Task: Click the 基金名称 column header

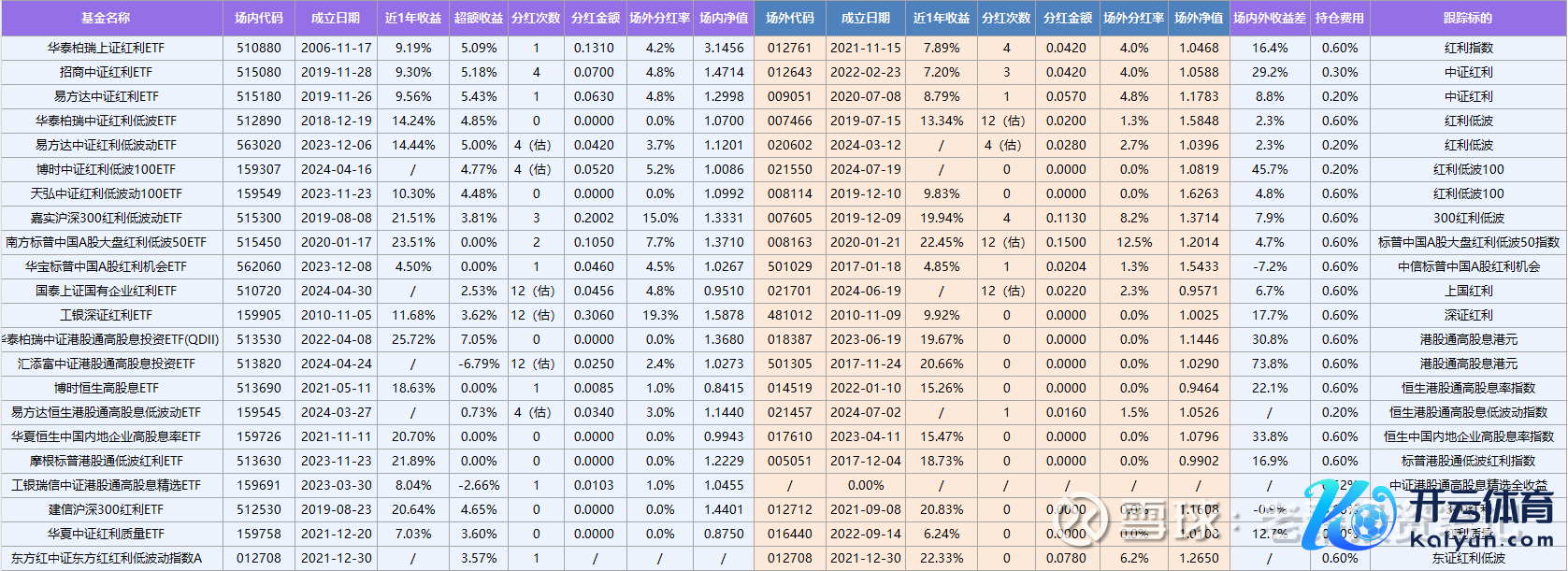Action: coord(106,18)
